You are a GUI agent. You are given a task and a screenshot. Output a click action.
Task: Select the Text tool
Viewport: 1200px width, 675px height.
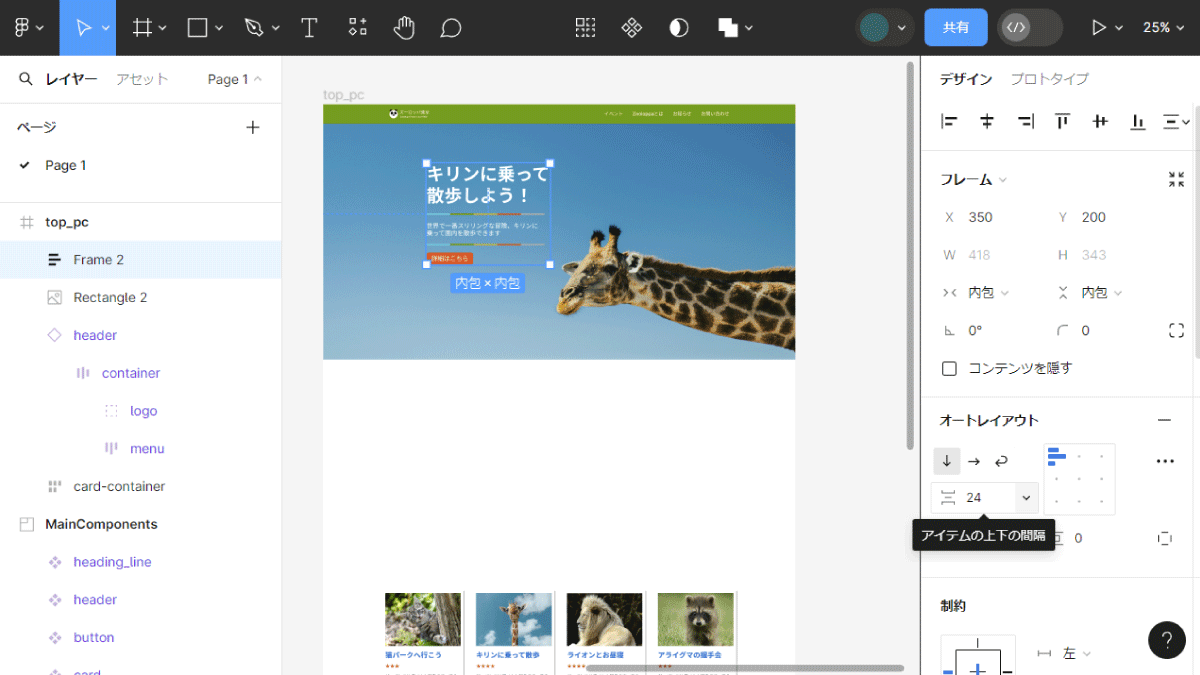[310, 28]
